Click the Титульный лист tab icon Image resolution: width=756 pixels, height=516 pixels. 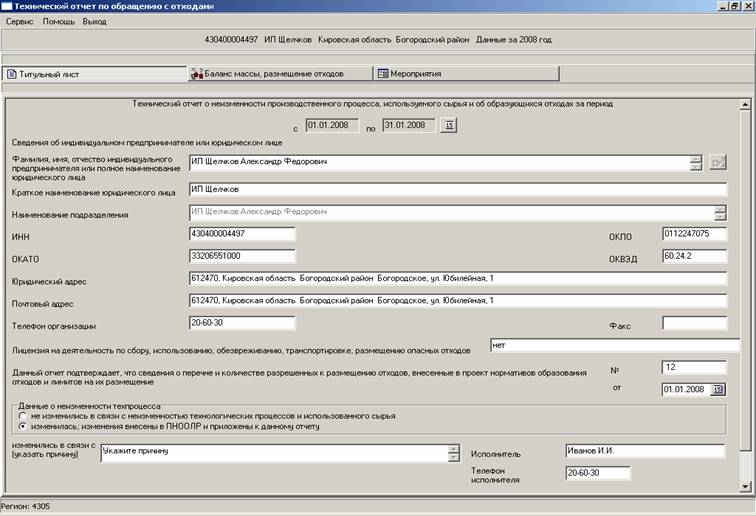(x=12, y=74)
